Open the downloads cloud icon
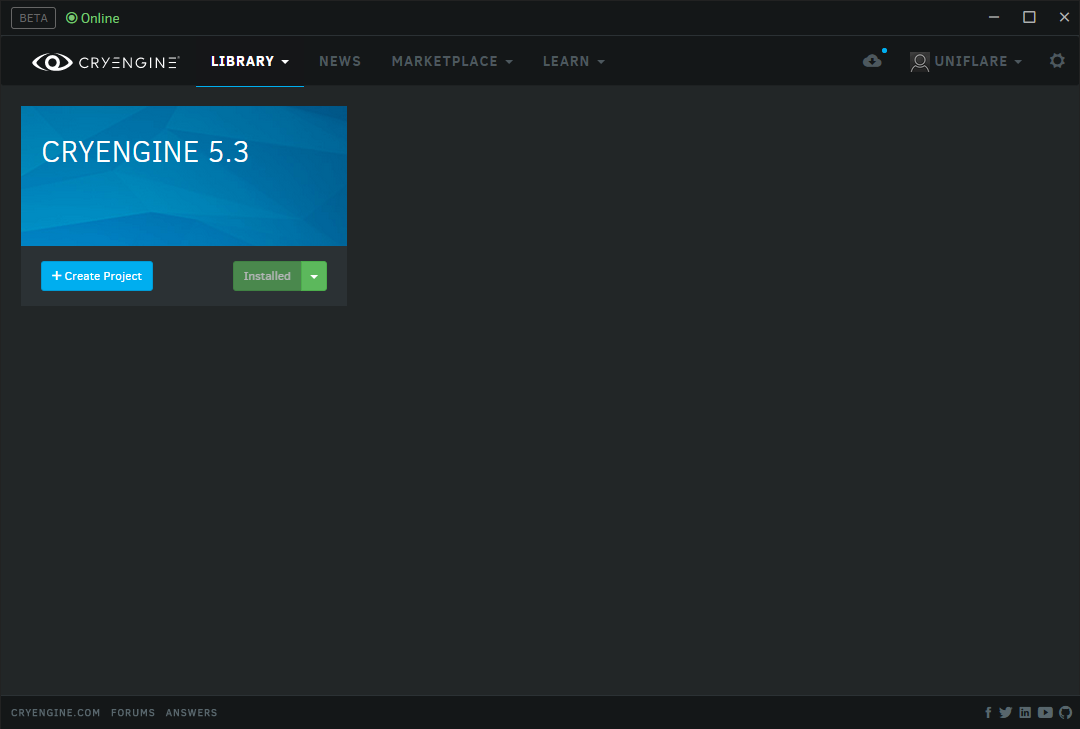The image size is (1080, 729). click(x=872, y=61)
